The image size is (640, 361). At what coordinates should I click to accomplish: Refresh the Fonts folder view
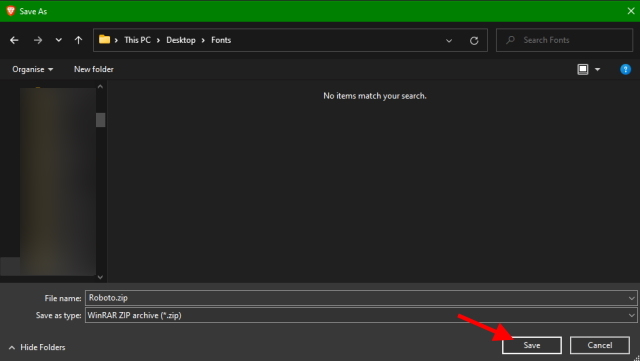(474, 40)
